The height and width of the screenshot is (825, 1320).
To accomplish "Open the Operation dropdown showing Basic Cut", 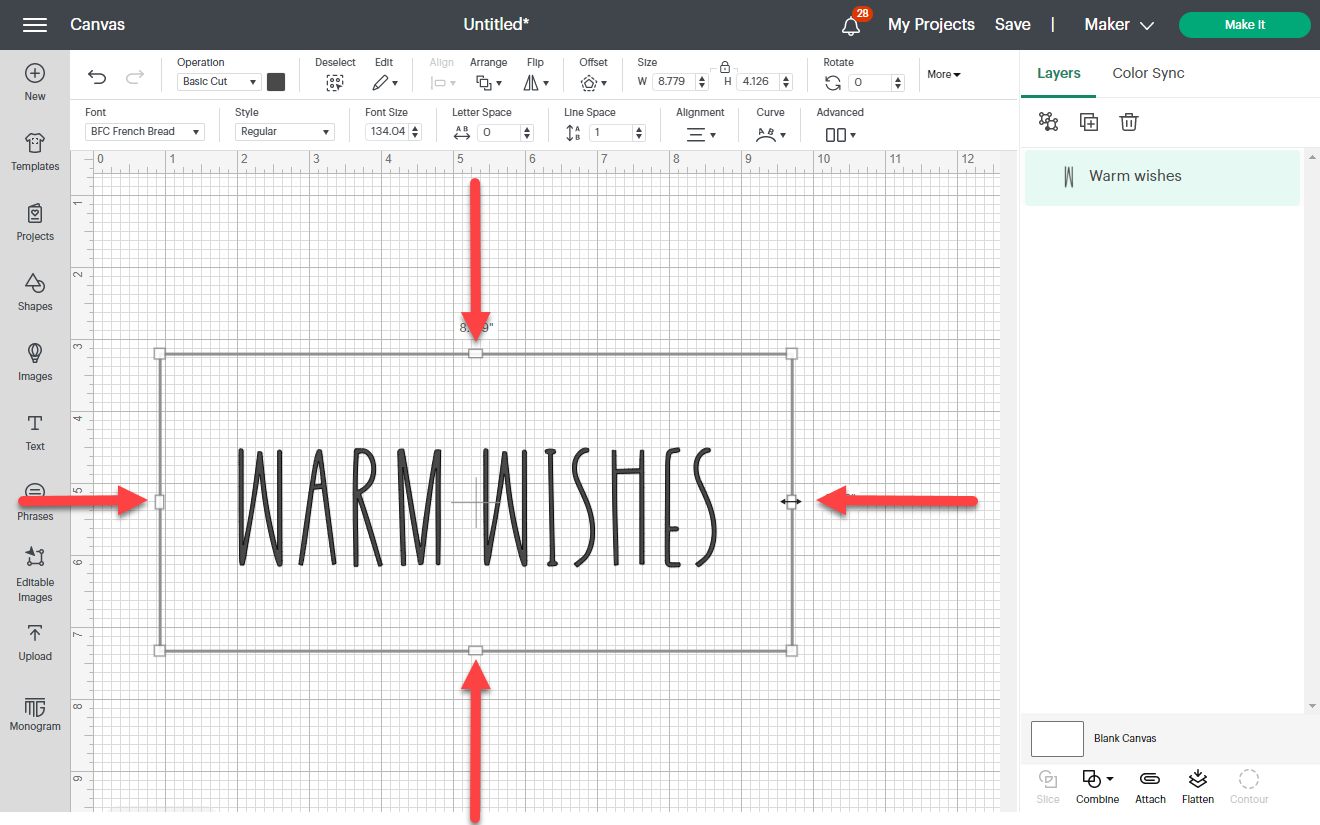I will pyautogui.click(x=218, y=81).
